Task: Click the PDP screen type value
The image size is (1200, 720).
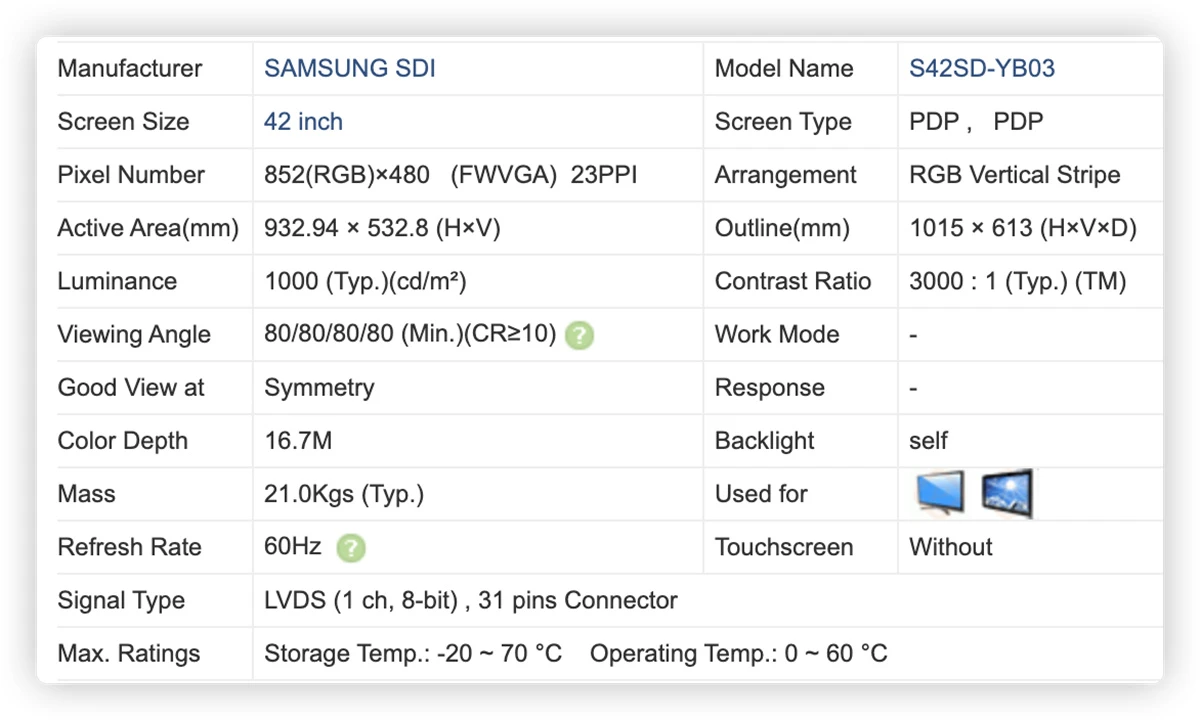Action: point(976,122)
